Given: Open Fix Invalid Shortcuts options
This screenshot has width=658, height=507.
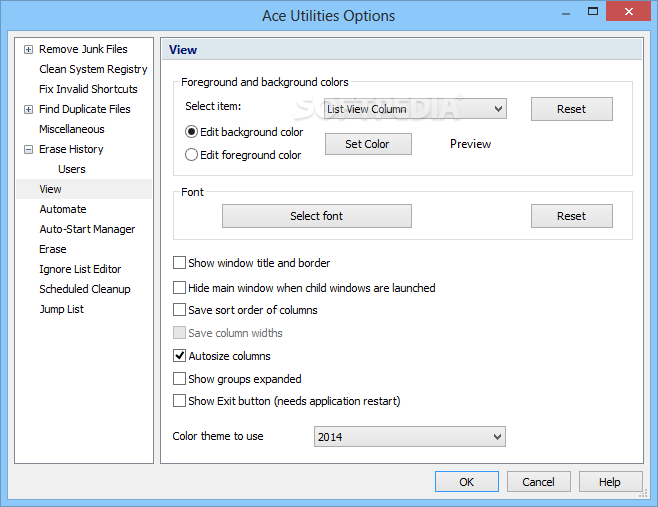Looking at the screenshot, I should tap(88, 89).
